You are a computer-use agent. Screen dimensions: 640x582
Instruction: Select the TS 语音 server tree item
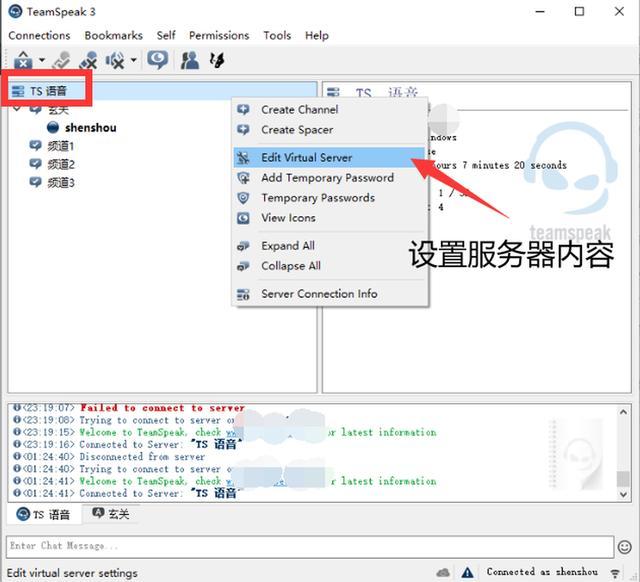tap(162, 91)
